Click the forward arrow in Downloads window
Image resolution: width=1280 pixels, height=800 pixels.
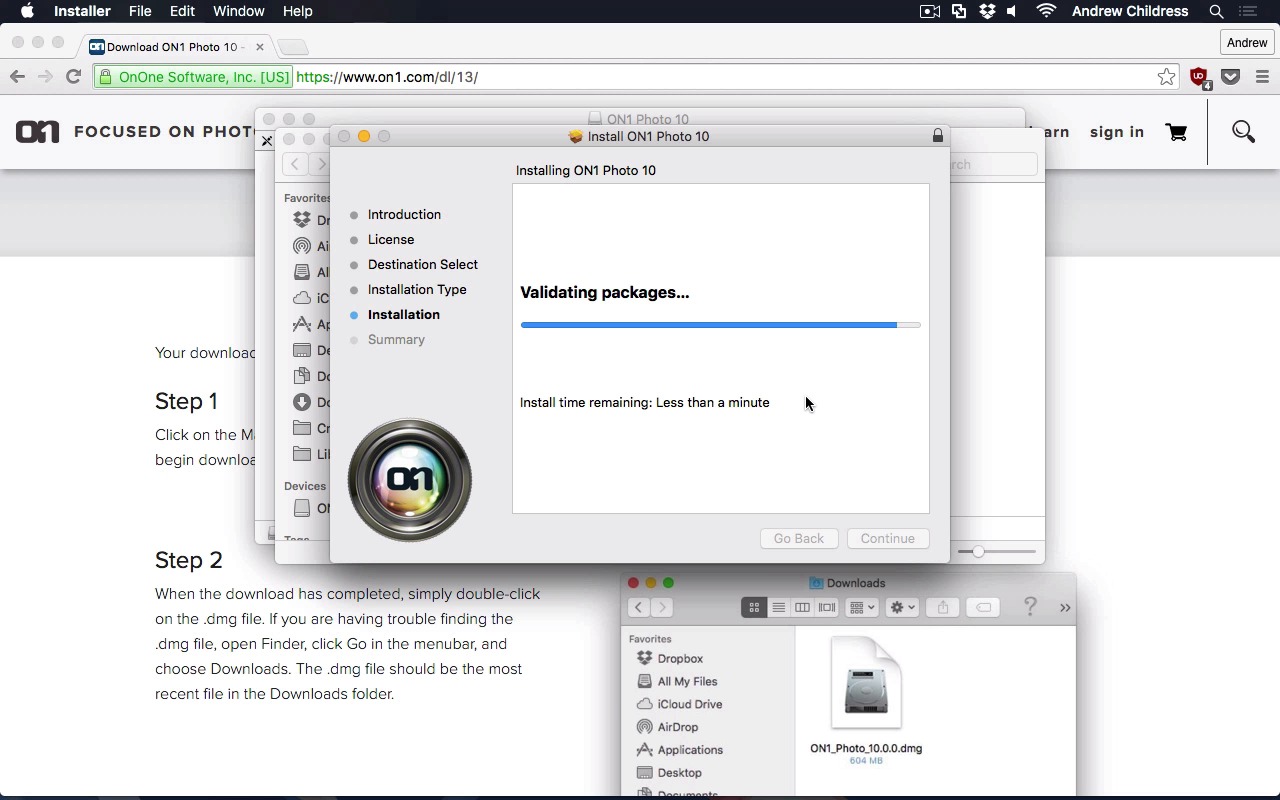(x=662, y=607)
